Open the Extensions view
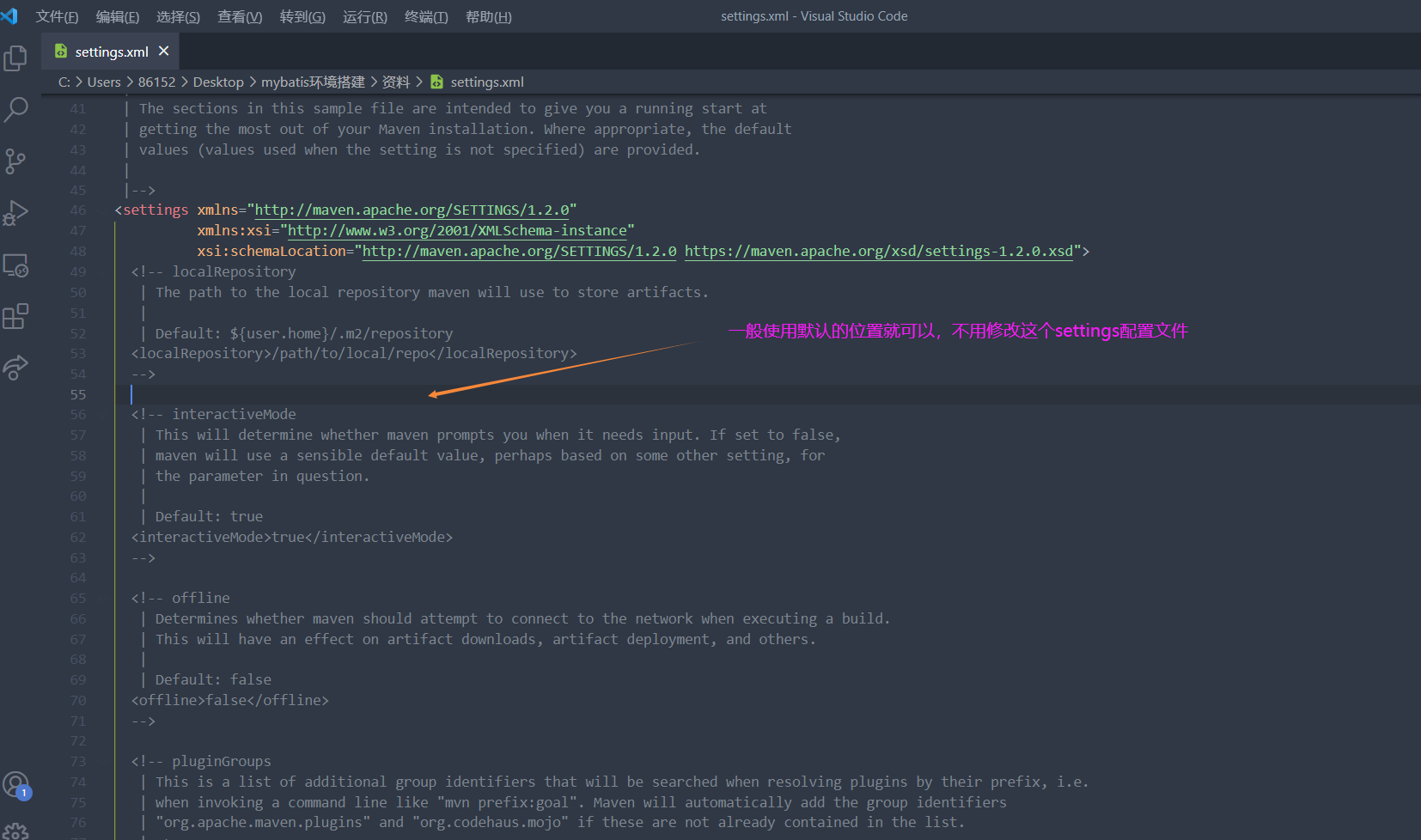 15,316
